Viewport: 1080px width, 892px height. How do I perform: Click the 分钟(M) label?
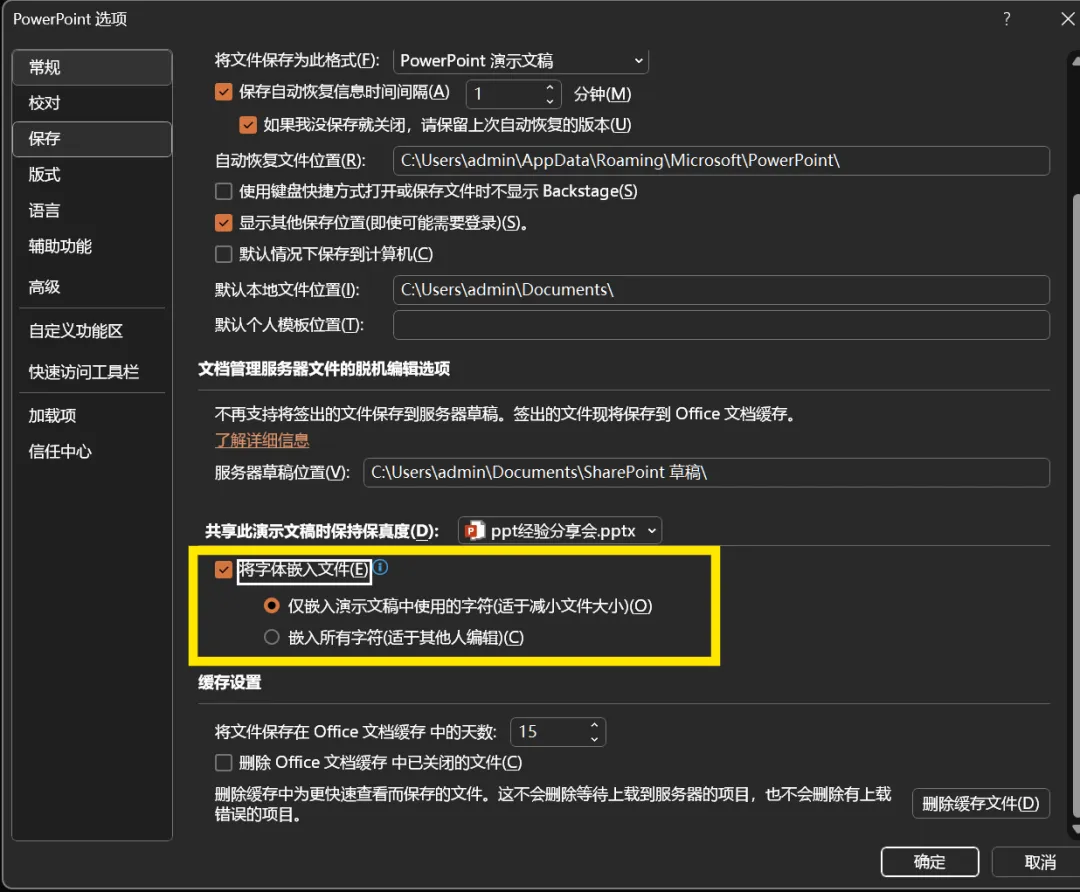603,94
